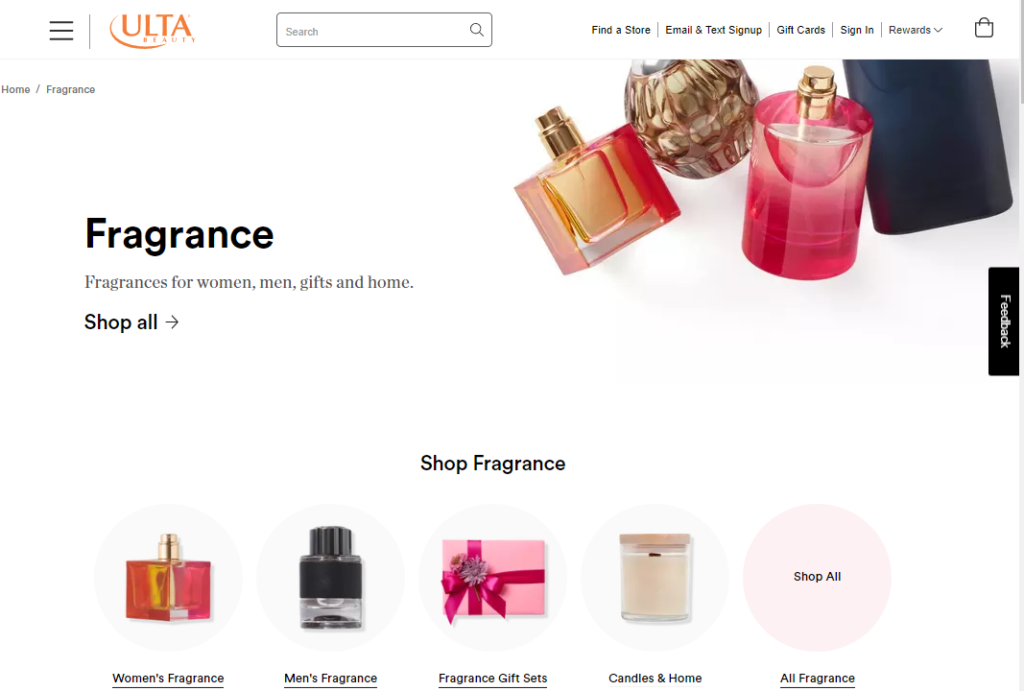Select the Men's Fragrance black bottle image
Viewport: 1024px width, 691px height.
click(330, 577)
